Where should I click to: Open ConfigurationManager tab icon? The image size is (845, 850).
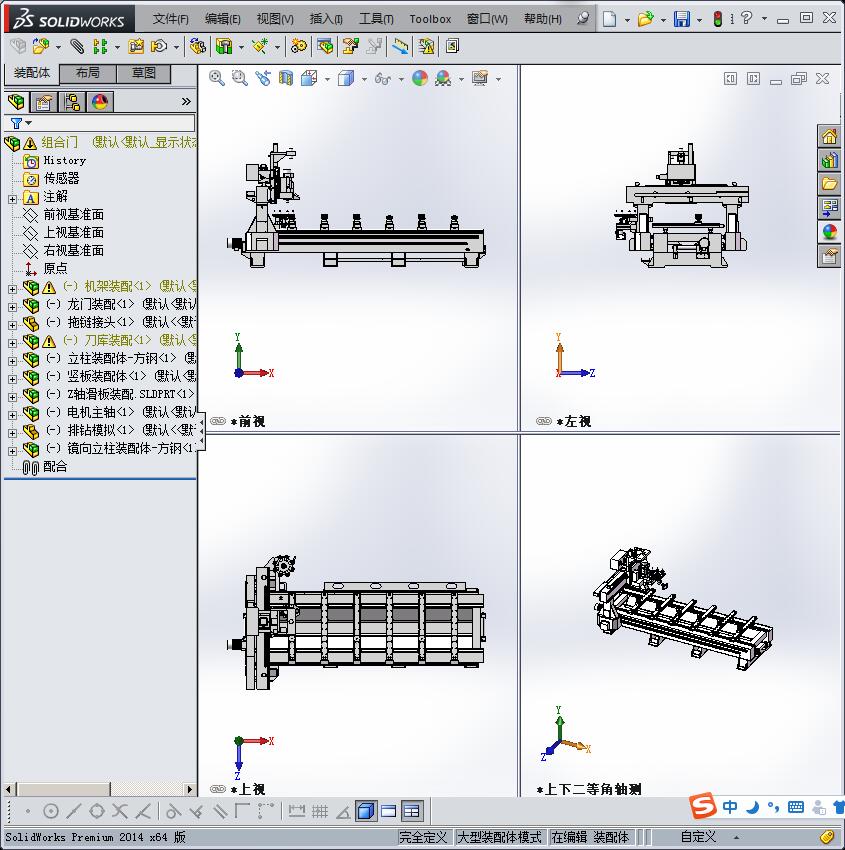point(72,102)
